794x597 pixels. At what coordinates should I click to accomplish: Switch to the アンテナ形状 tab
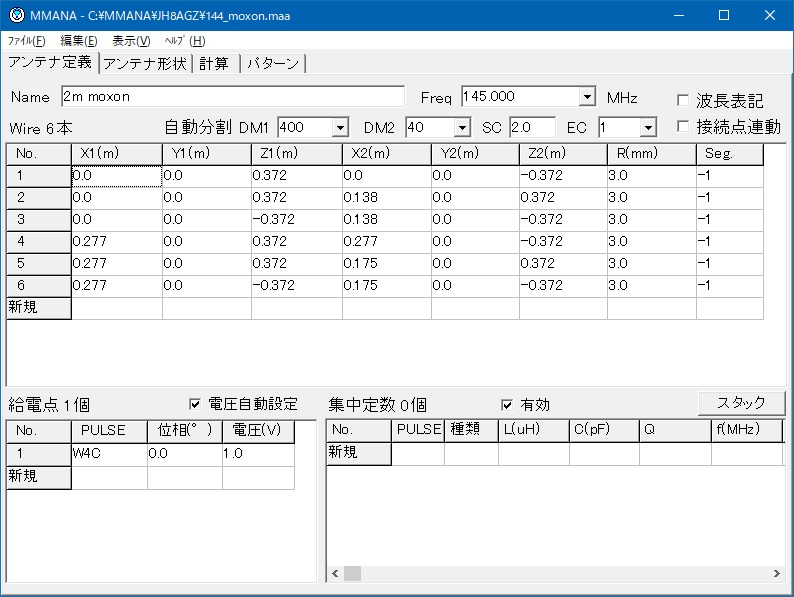pos(145,63)
